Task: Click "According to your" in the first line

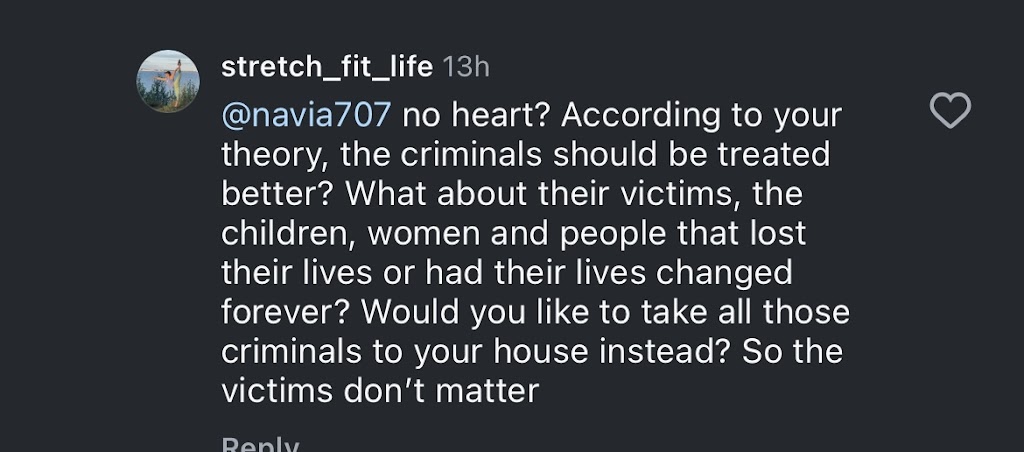Action: point(701,116)
